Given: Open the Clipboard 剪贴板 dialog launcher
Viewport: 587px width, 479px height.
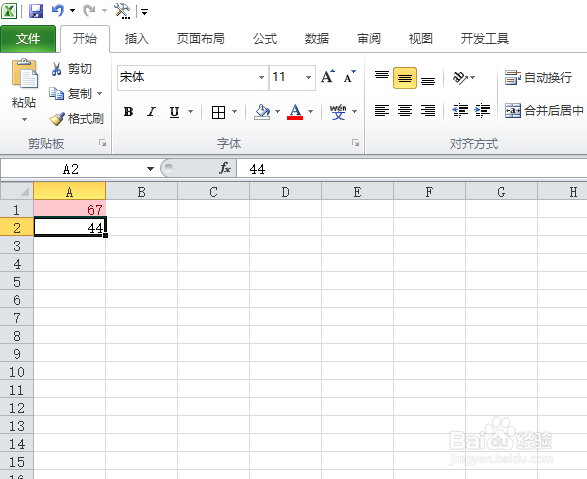Looking at the screenshot, I should (102, 143).
